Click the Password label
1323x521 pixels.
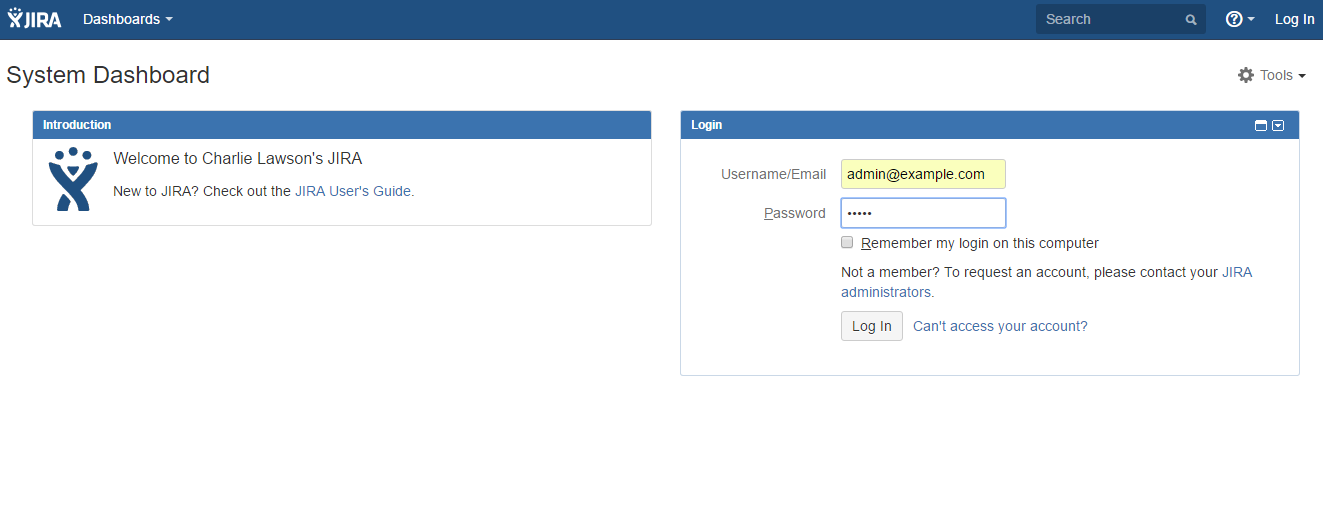tap(795, 213)
